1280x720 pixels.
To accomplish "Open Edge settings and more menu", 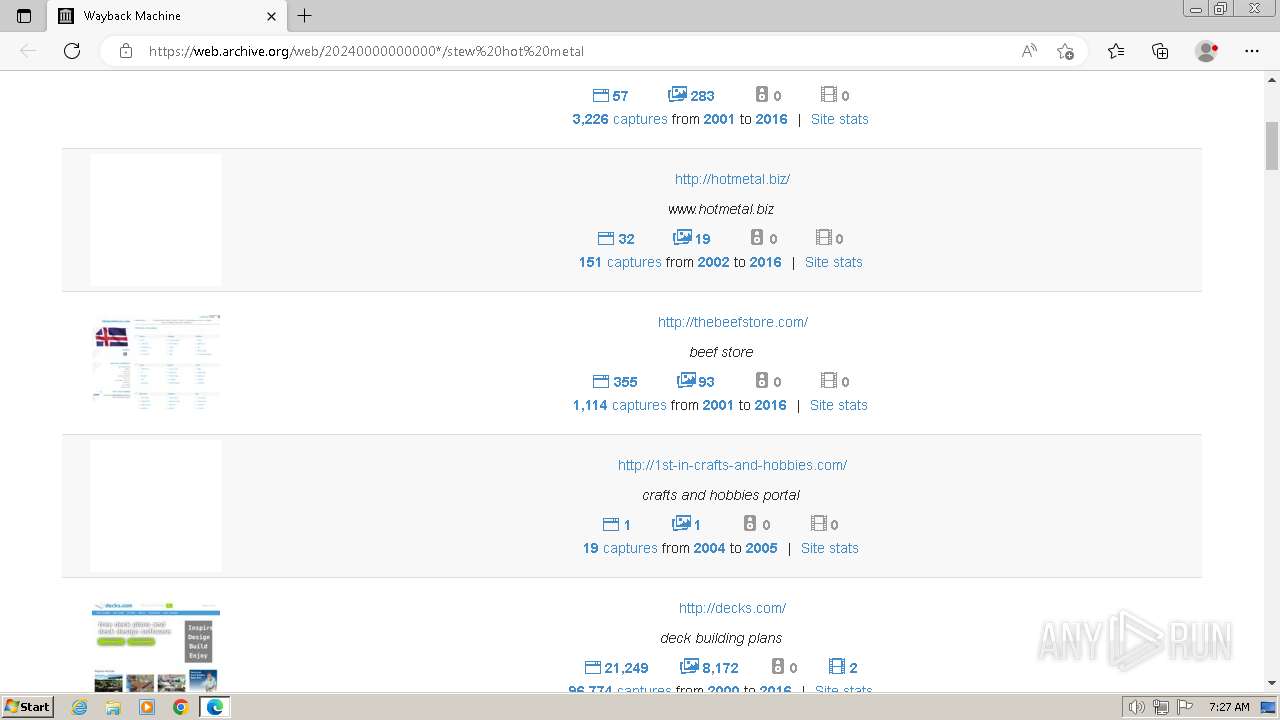I will 1252,51.
